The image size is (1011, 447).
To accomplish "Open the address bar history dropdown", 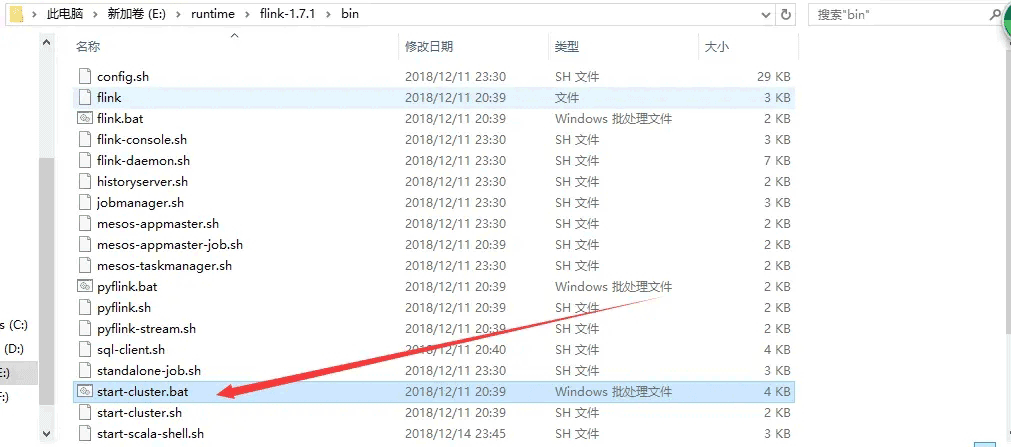I will pyautogui.click(x=766, y=14).
